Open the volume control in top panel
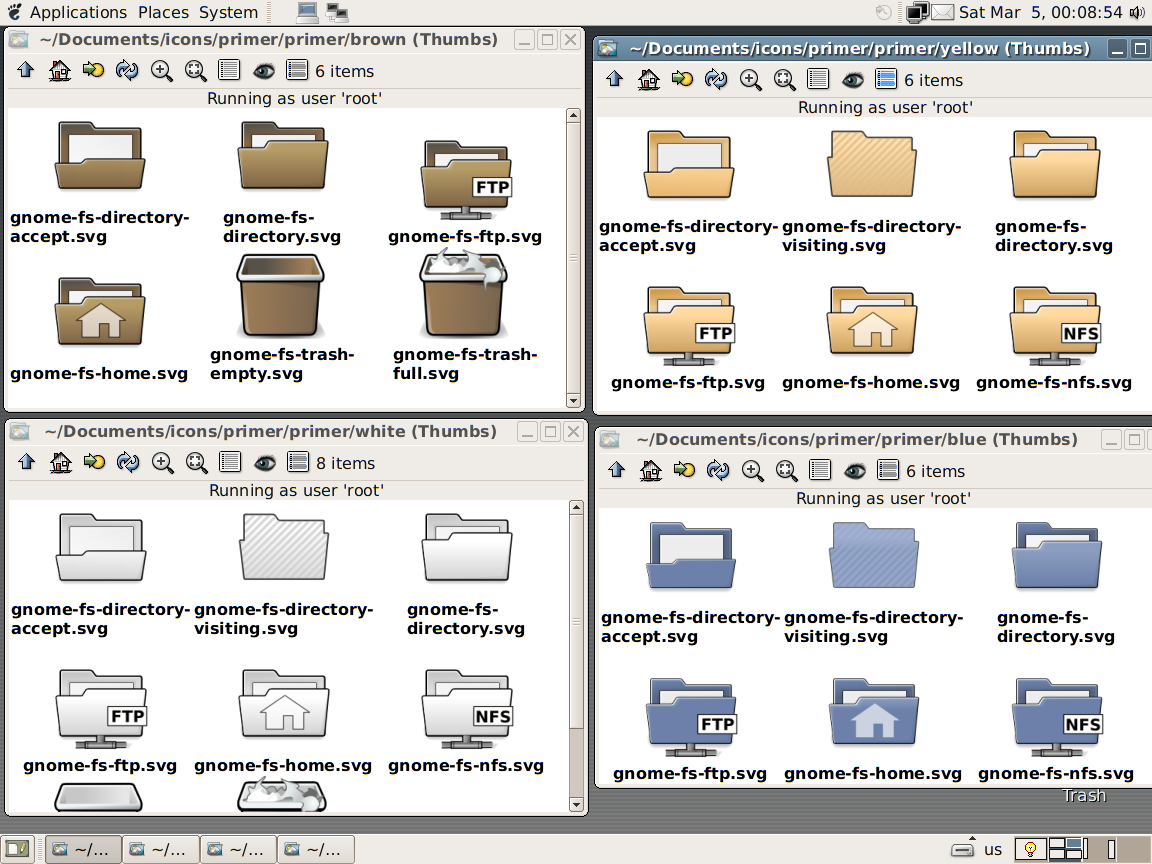 [1138, 12]
